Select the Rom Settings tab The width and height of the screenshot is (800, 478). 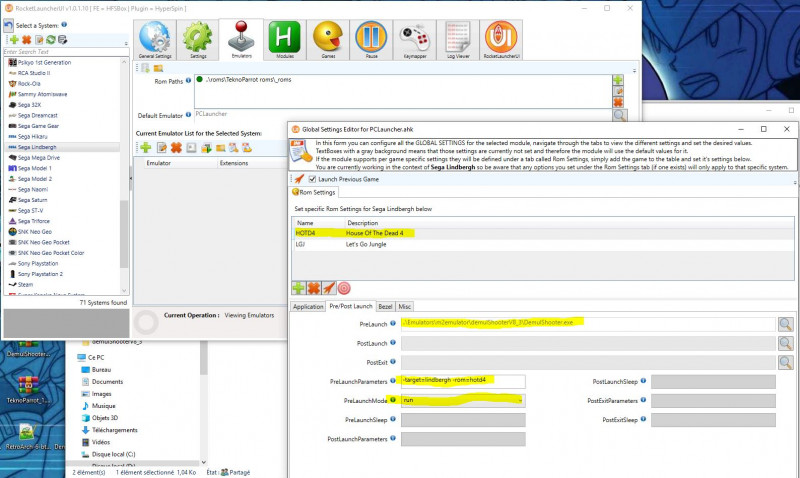pos(313,192)
